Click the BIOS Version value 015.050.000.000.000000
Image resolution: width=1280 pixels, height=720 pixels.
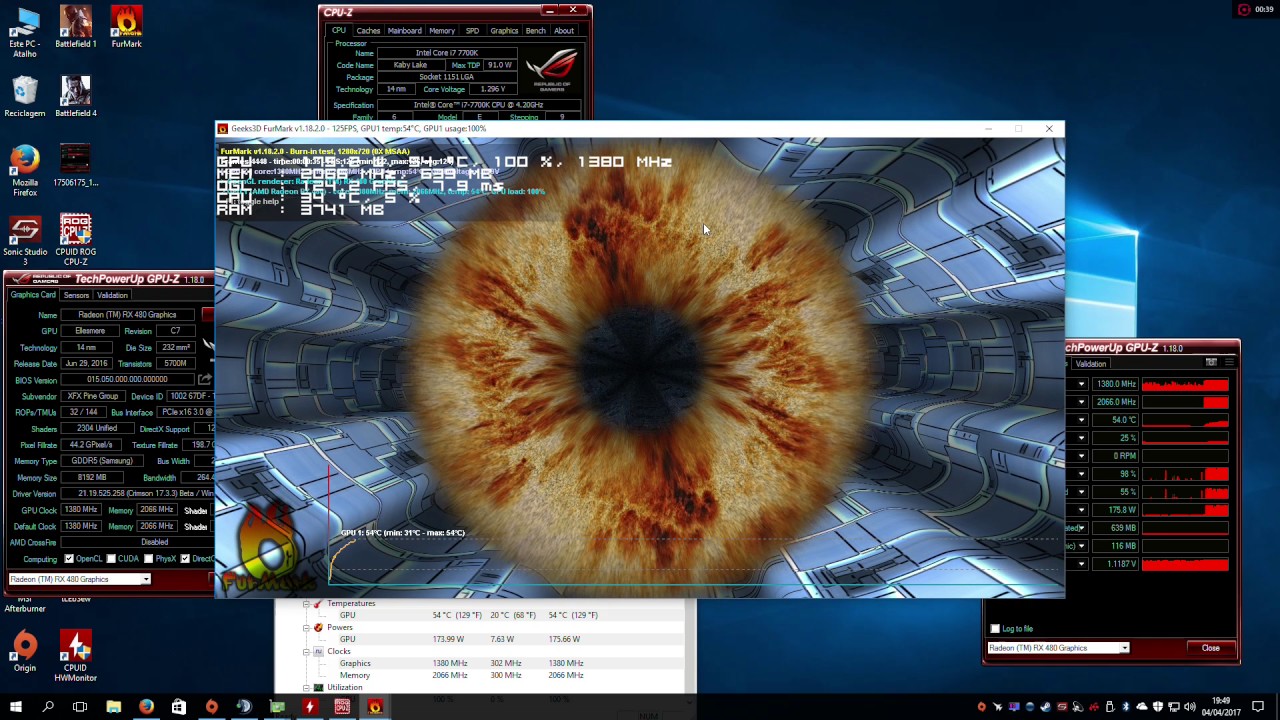tap(127, 380)
